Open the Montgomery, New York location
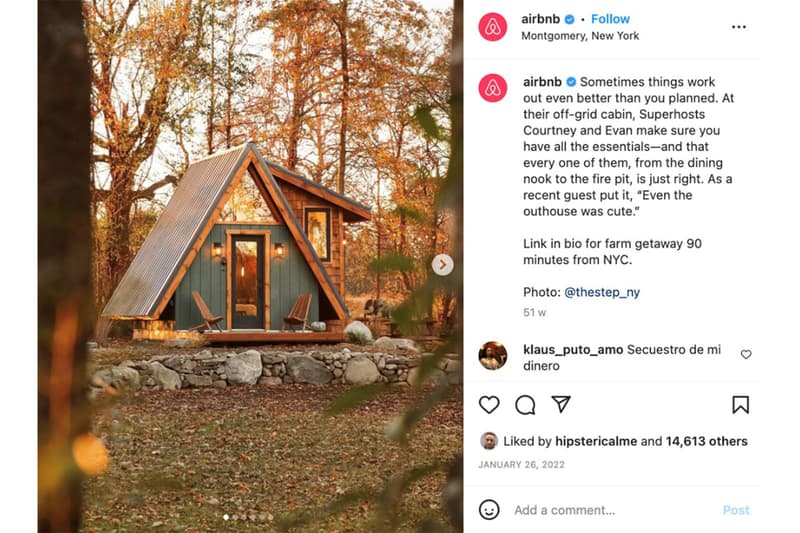Screen dimensions: 800x533 coord(580,36)
